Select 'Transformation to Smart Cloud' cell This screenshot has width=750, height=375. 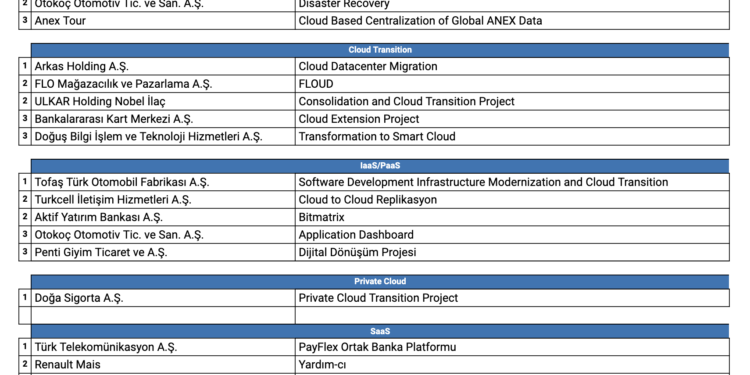coord(512,137)
